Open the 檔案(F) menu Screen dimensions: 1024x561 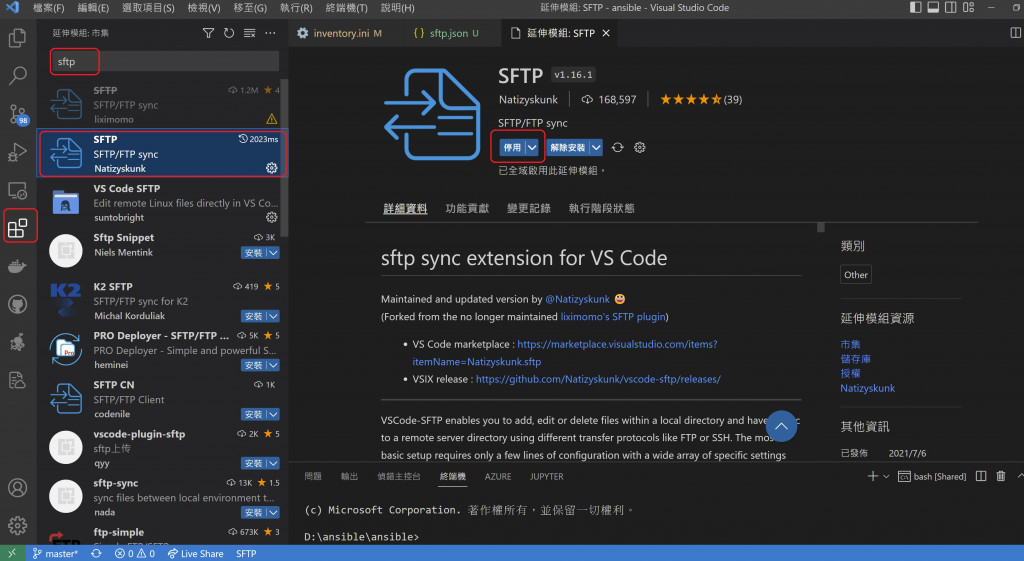[49, 8]
